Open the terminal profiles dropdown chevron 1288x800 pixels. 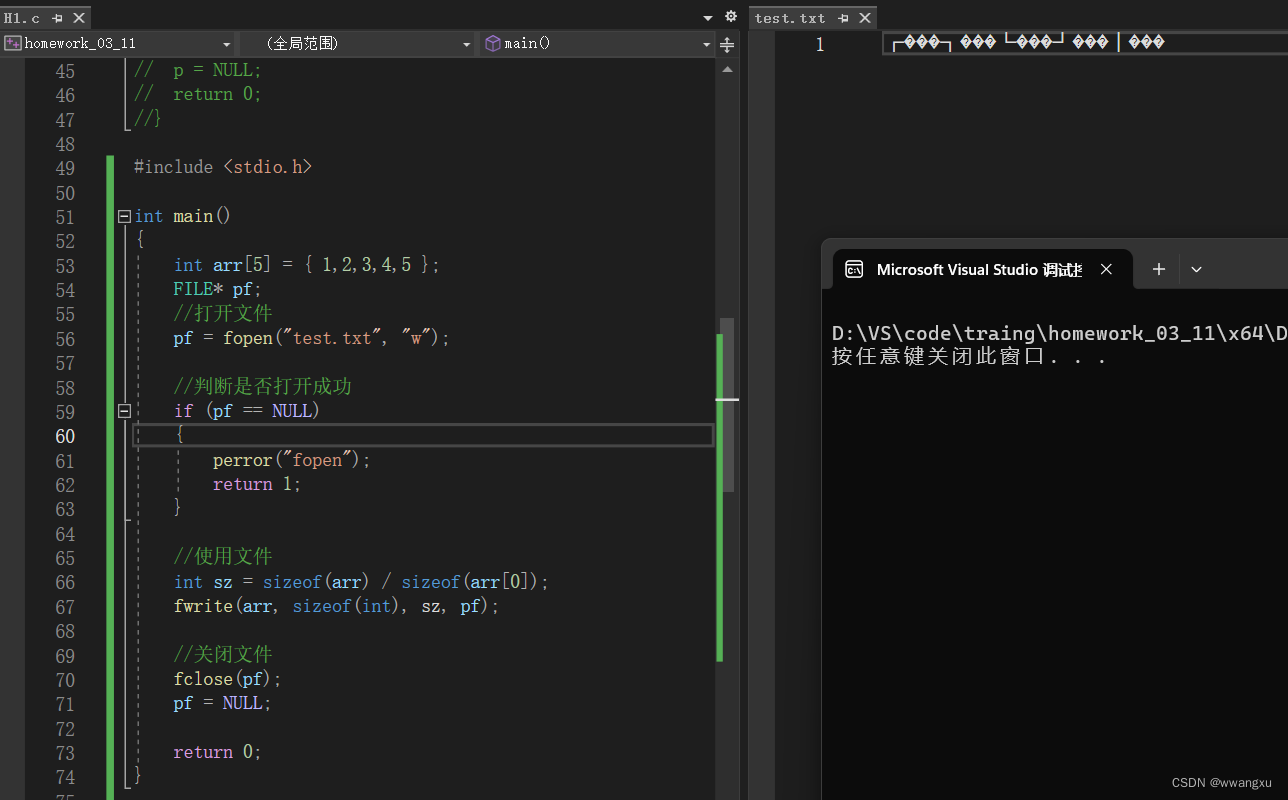click(1196, 269)
